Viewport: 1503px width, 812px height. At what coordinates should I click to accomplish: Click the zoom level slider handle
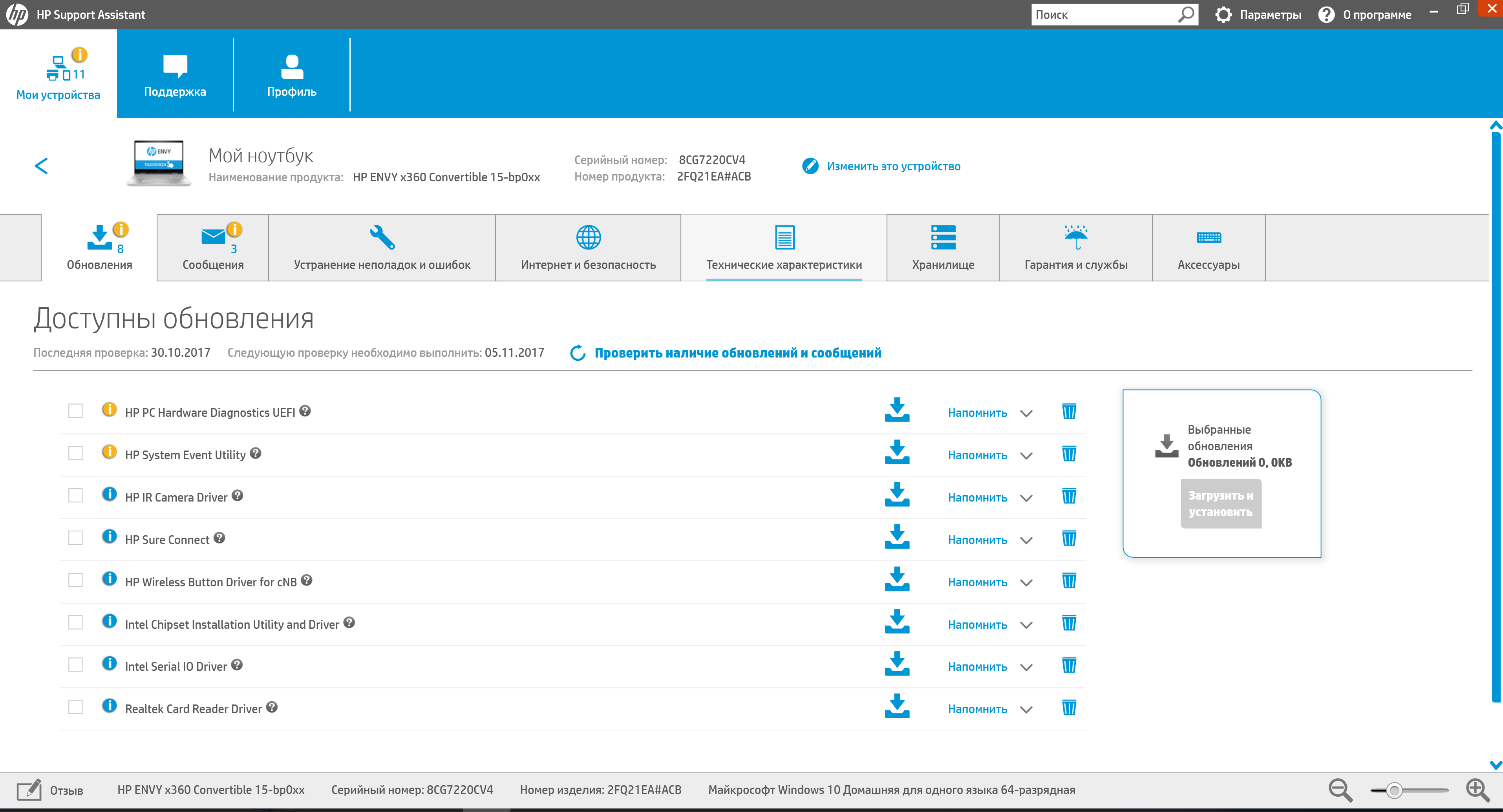pyautogui.click(x=1394, y=791)
